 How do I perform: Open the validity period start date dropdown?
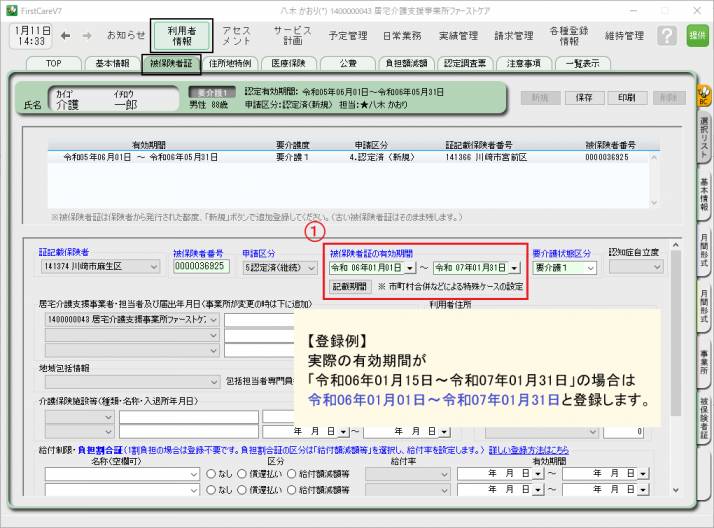[410, 267]
